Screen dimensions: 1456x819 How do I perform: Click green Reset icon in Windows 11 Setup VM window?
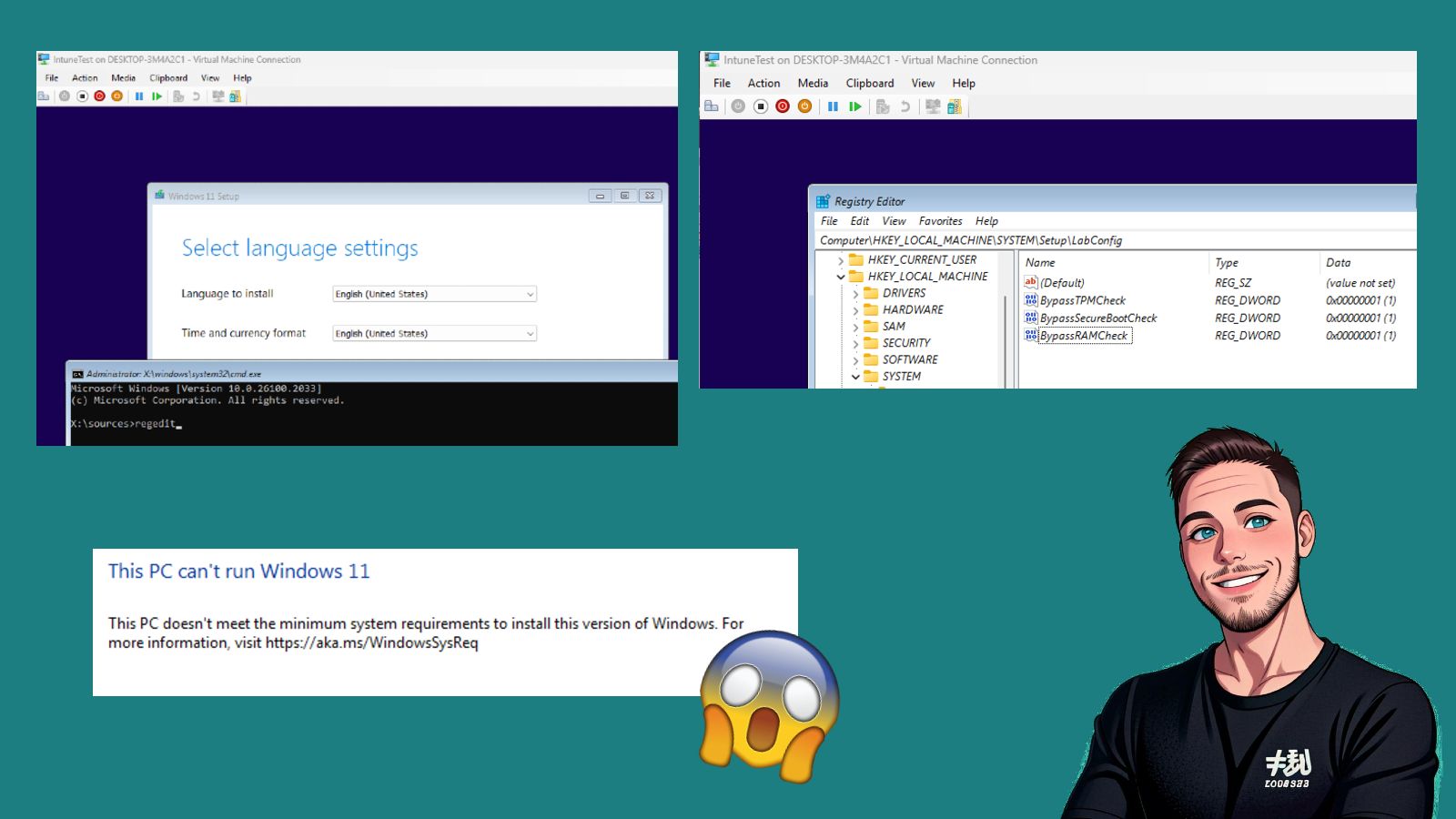(x=157, y=96)
